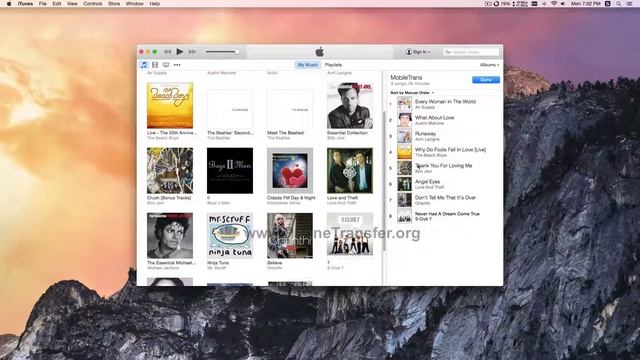The width and height of the screenshot is (640, 360).
Task: Open the Store menu
Action: 114,4
